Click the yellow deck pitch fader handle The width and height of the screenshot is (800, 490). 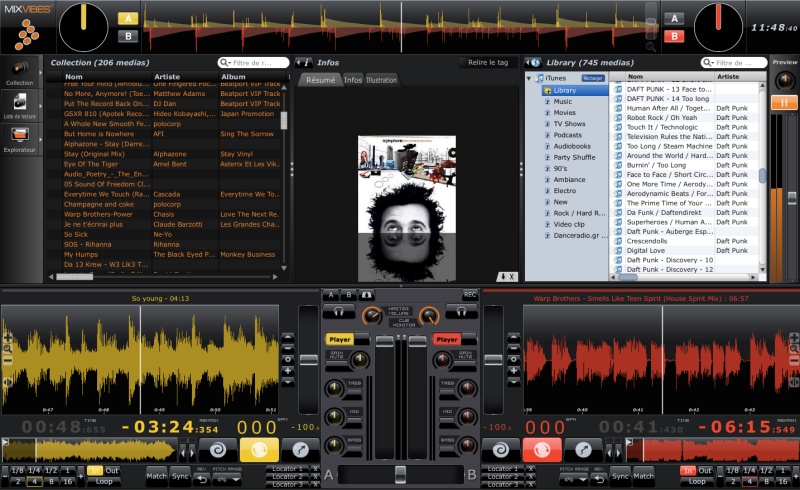coord(309,360)
